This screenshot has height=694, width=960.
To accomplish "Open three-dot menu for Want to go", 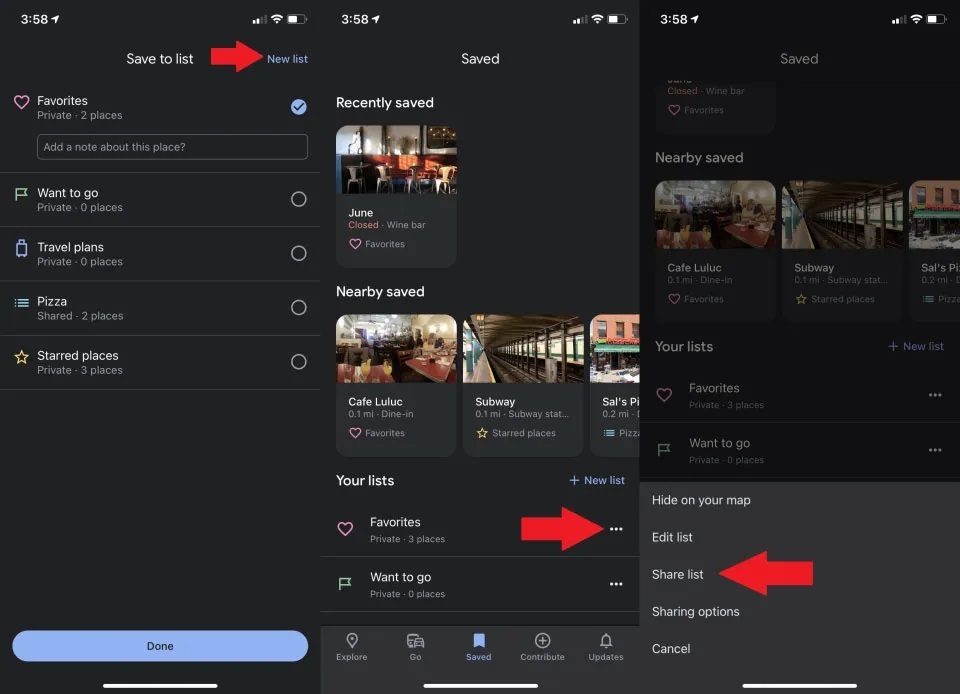I will pos(616,584).
